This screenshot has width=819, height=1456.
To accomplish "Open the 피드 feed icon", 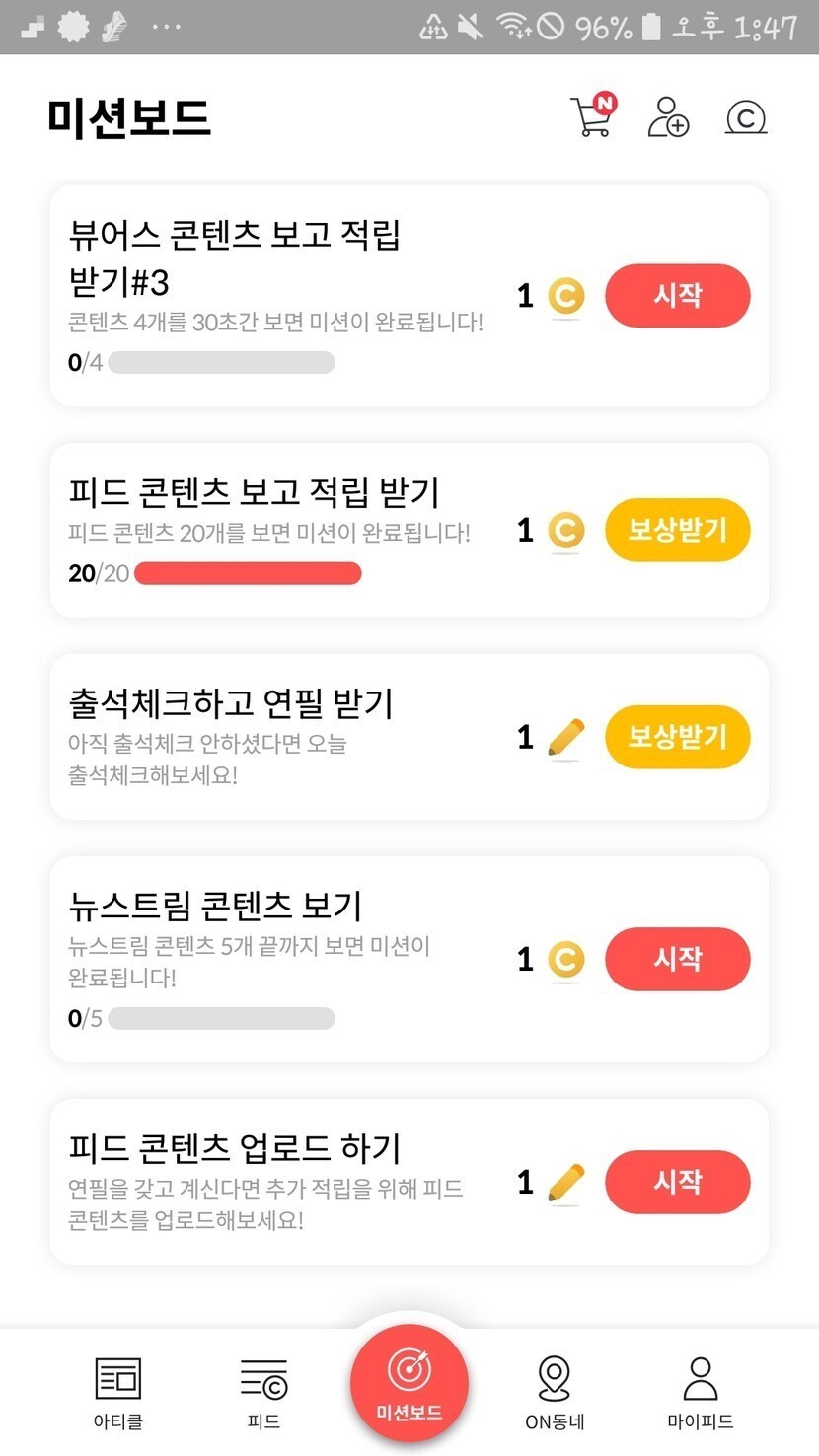I will [x=263, y=1379].
